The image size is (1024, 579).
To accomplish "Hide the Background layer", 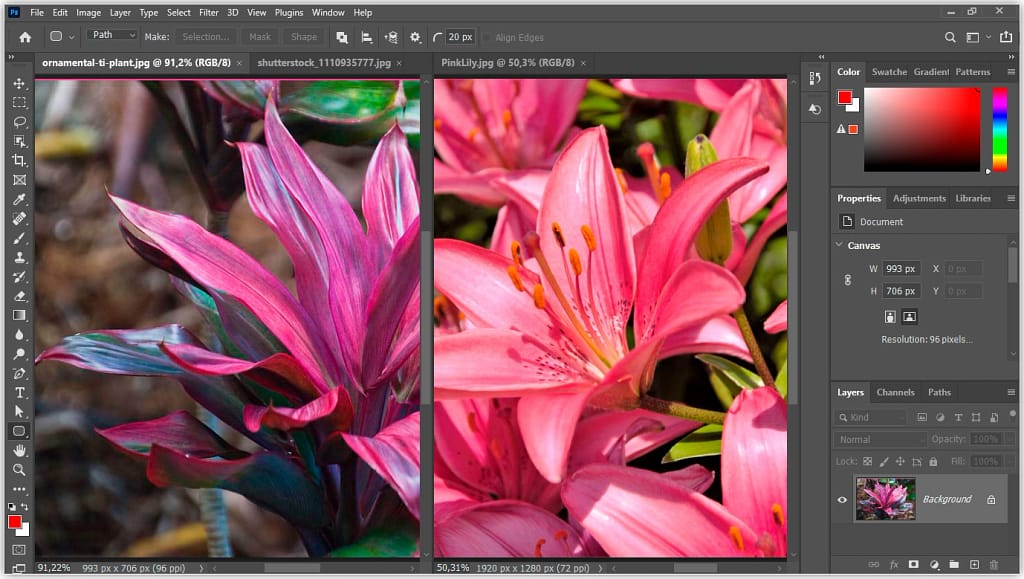I will coord(842,500).
